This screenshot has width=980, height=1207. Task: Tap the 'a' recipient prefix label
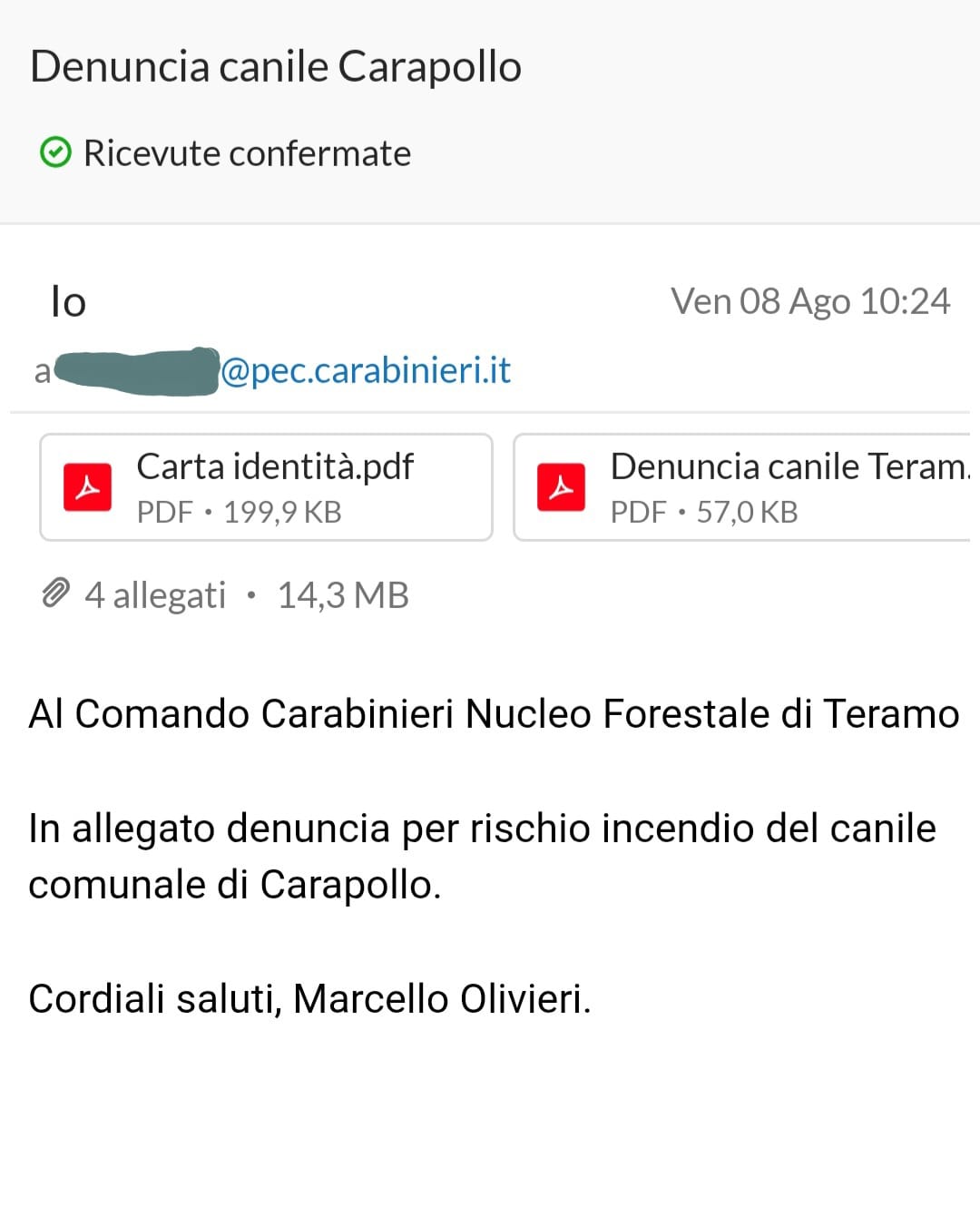click(42, 371)
